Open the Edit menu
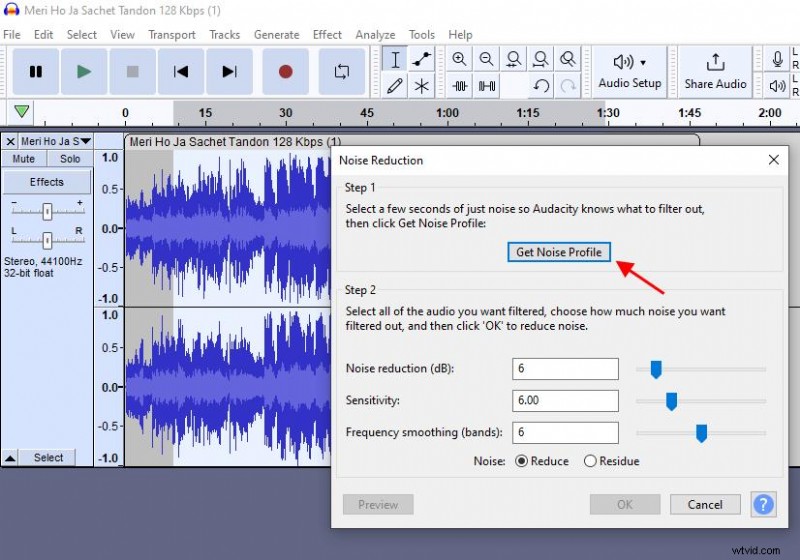This screenshot has height=560, width=800. [x=43, y=35]
